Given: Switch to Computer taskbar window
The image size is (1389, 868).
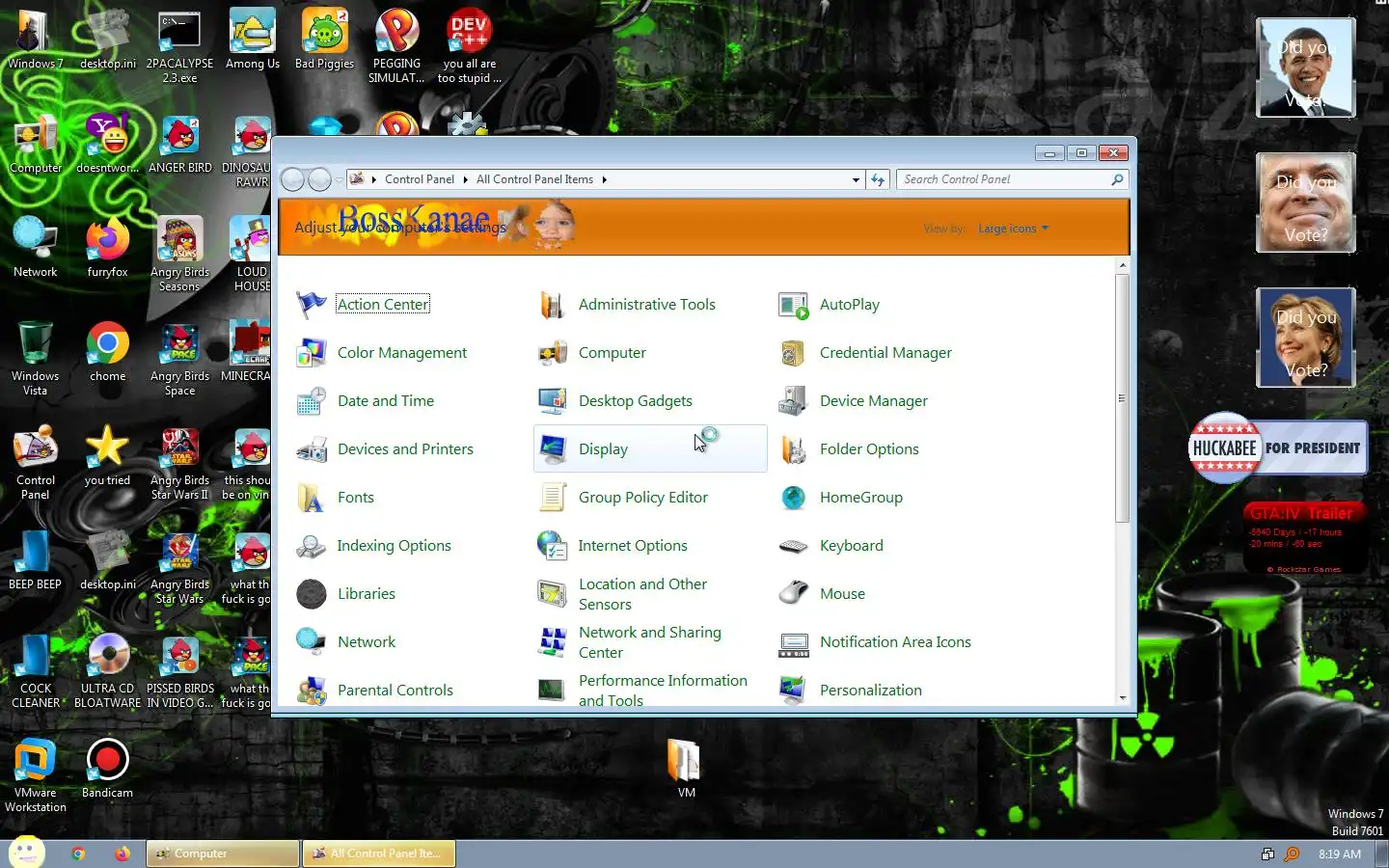Looking at the screenshot, I should tap(223, 854).
